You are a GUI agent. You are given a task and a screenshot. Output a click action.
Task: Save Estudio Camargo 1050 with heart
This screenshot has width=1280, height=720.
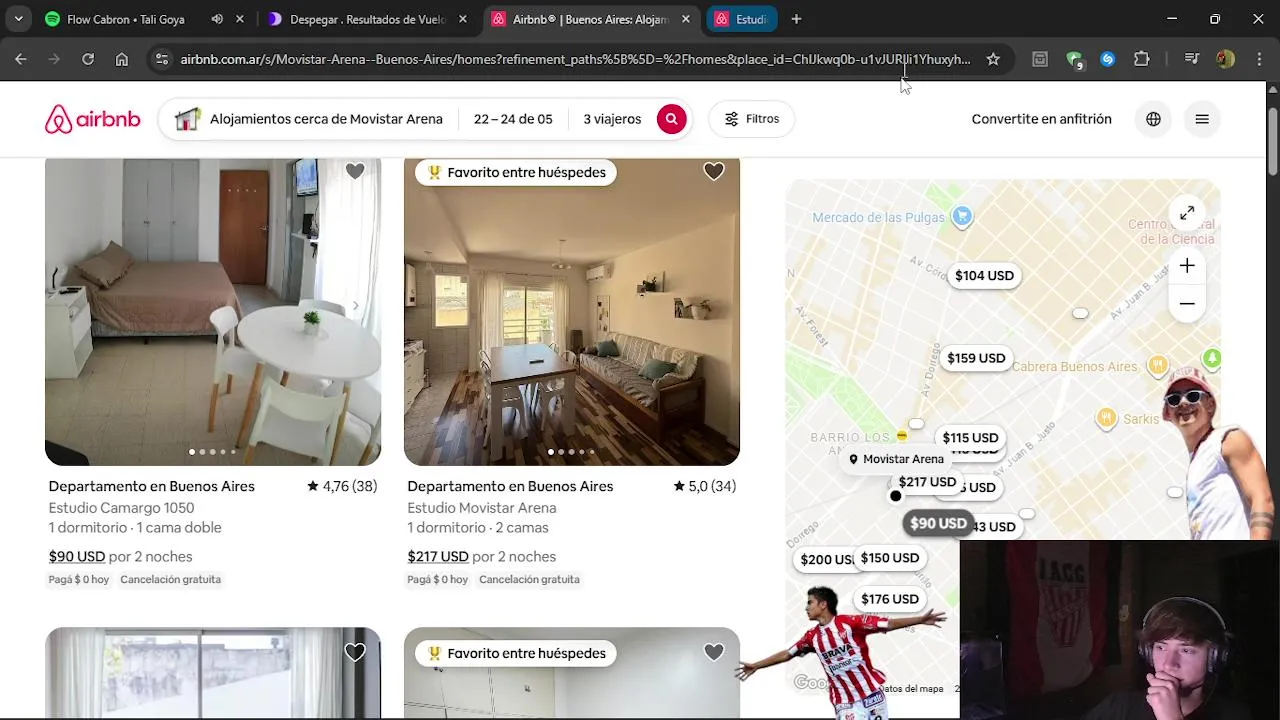355,172
